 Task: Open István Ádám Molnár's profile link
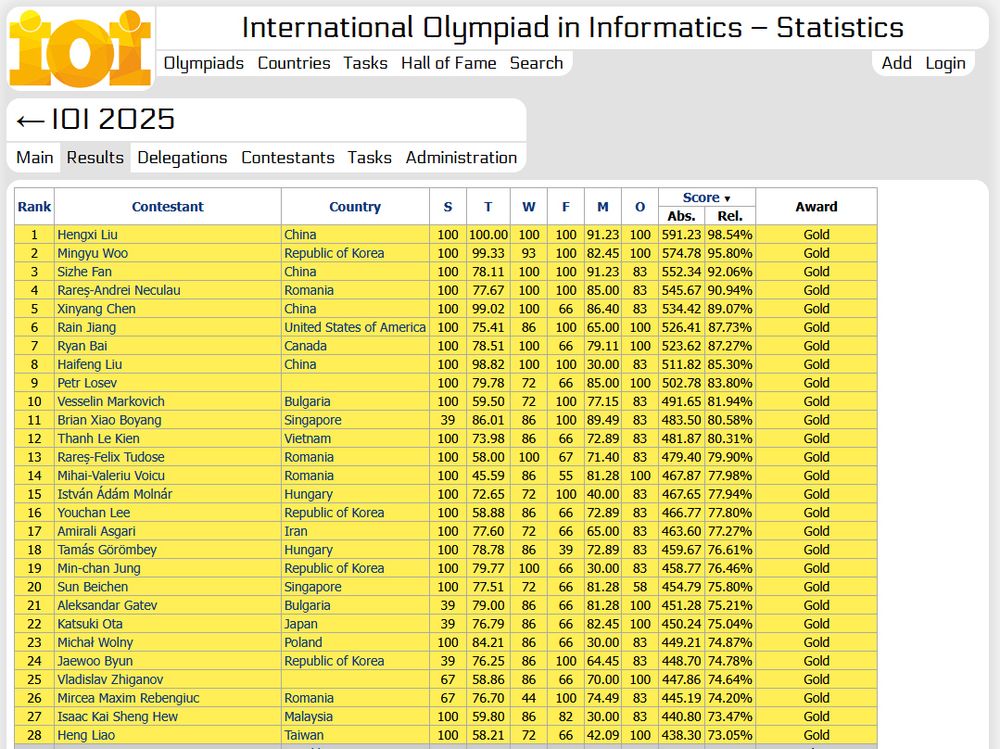[115, 494]
